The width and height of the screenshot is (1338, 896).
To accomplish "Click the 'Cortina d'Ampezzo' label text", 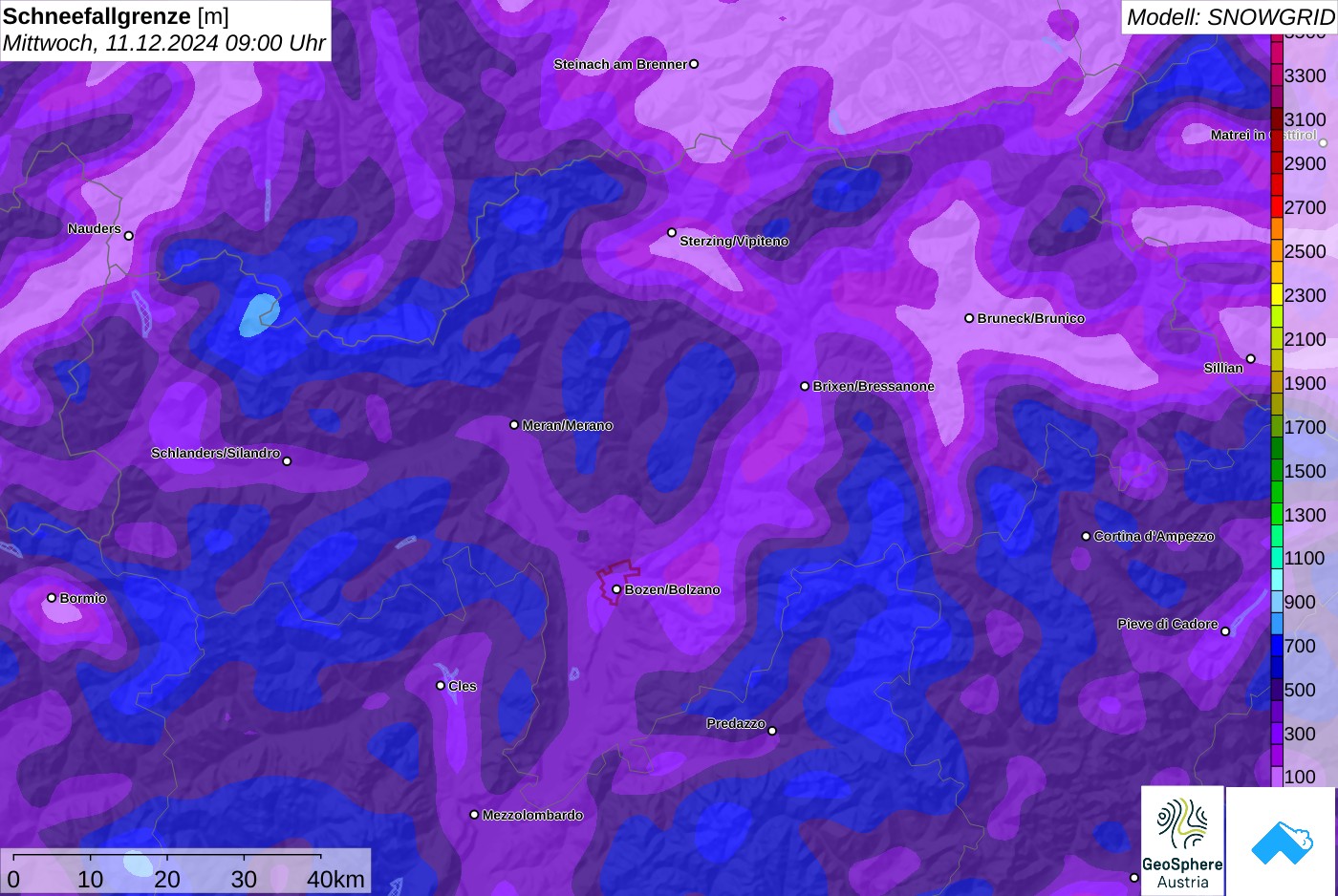I will click(x=1155, y=536).
